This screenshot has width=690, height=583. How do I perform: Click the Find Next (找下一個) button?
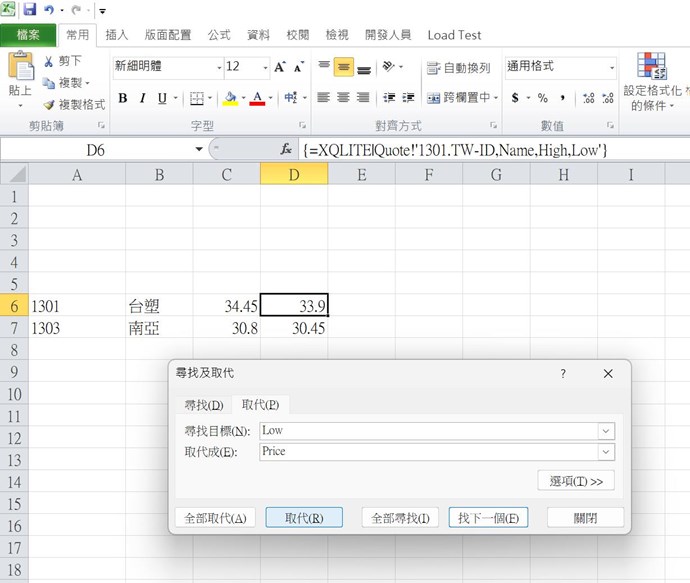(487, 518)
